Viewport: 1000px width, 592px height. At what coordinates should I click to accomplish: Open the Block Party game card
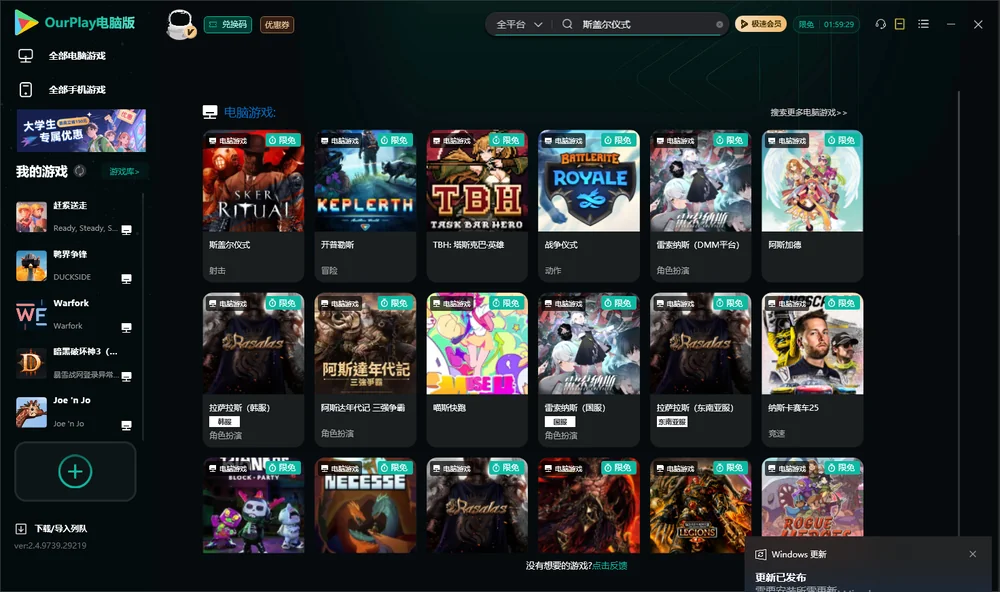tap(253, 505)
